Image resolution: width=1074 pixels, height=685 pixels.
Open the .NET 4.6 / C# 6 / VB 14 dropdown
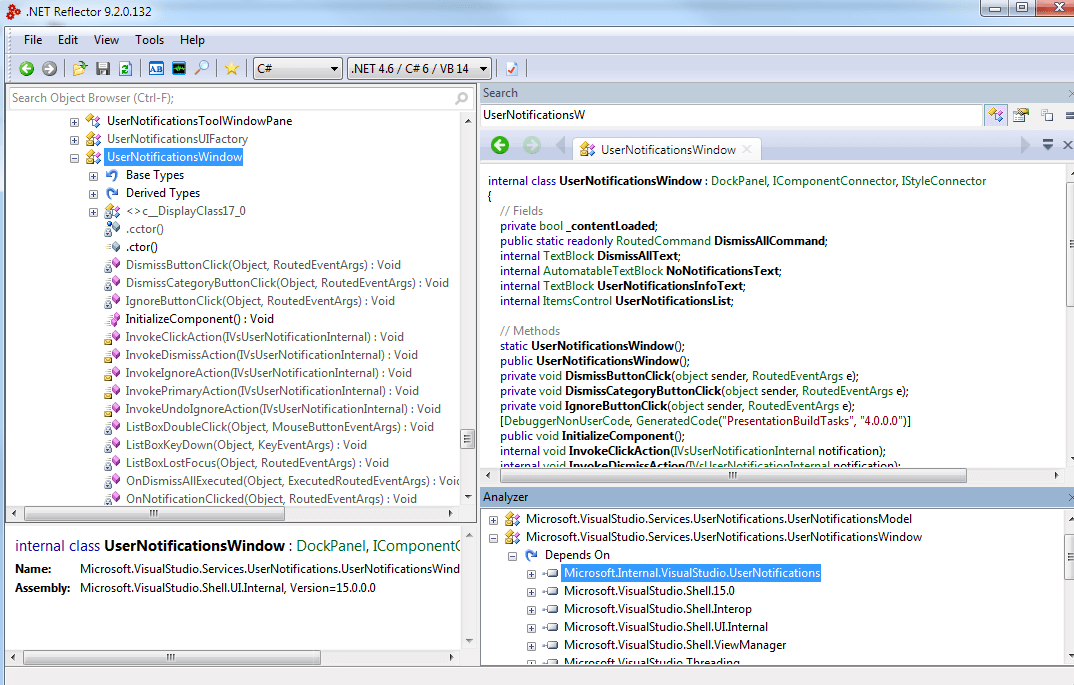[x=420, y=68]
